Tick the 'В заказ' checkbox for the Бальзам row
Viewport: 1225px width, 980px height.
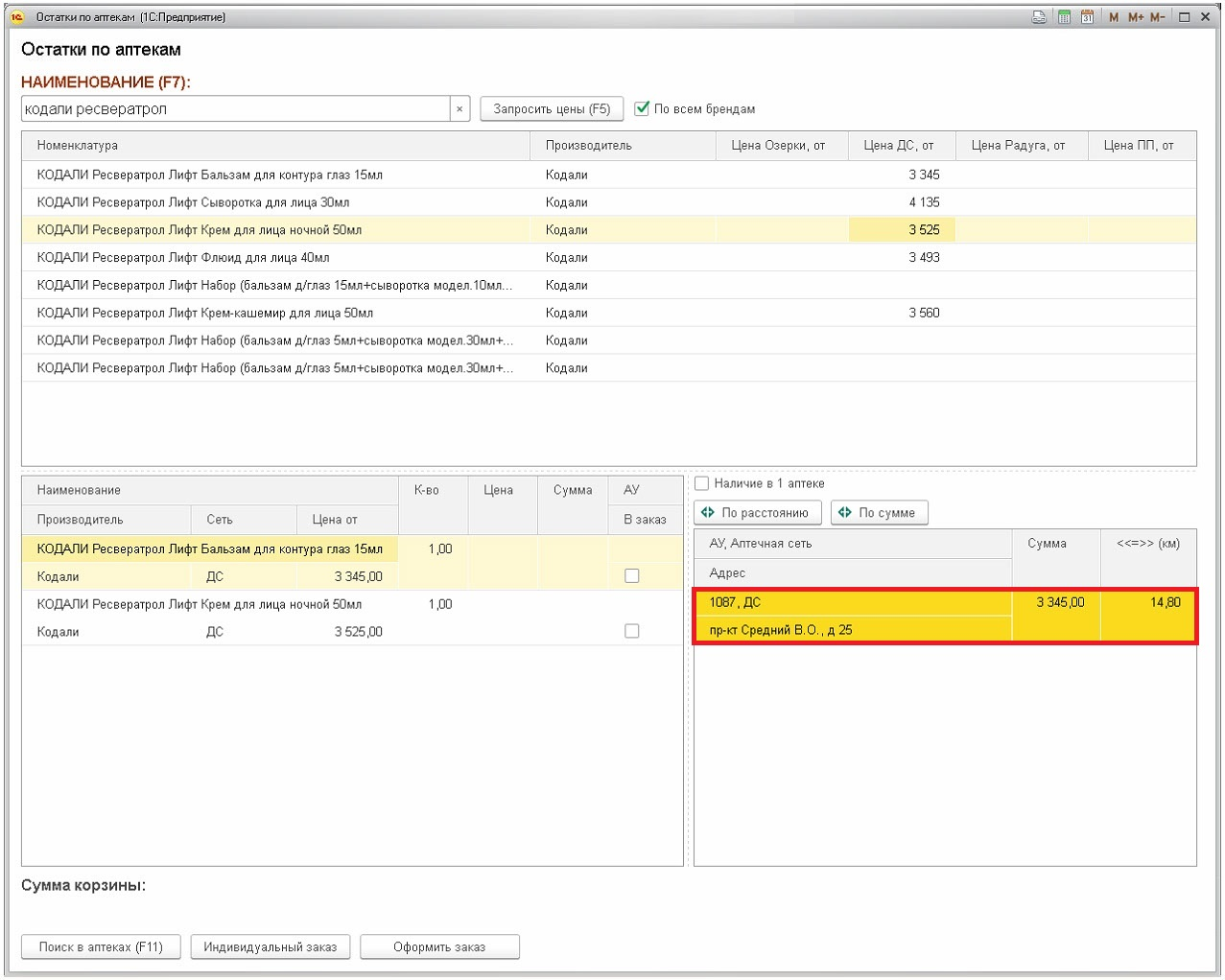[631, 576]
